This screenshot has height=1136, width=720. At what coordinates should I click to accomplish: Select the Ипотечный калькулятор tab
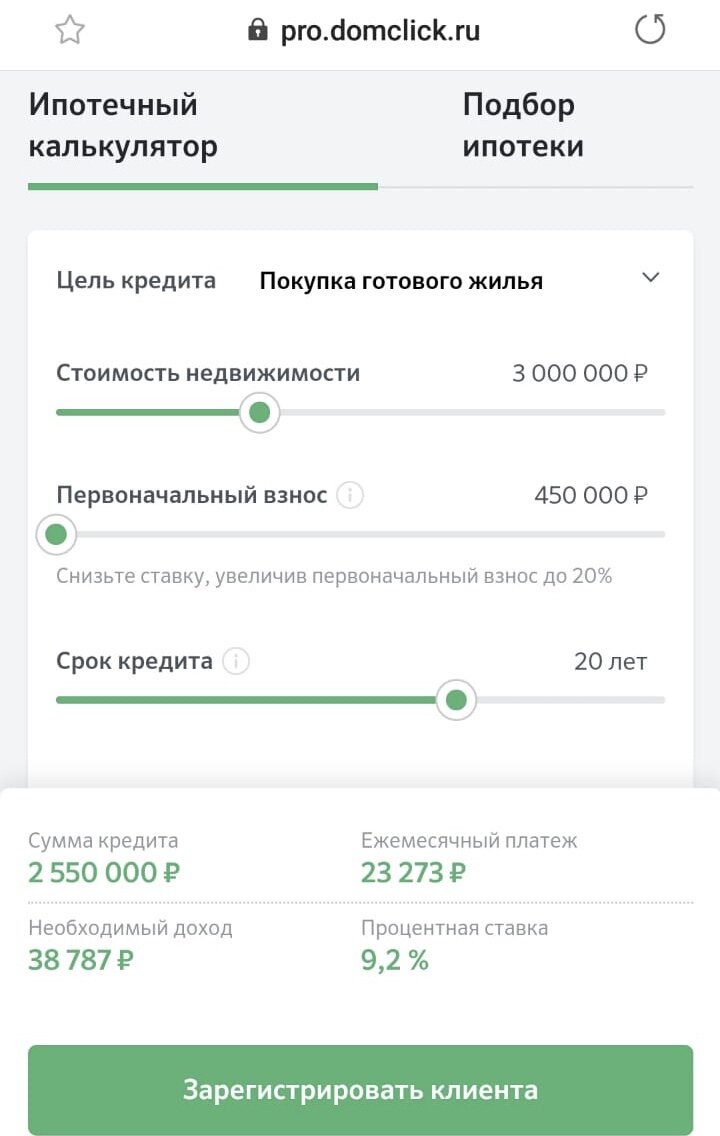(x=123, y=125)
